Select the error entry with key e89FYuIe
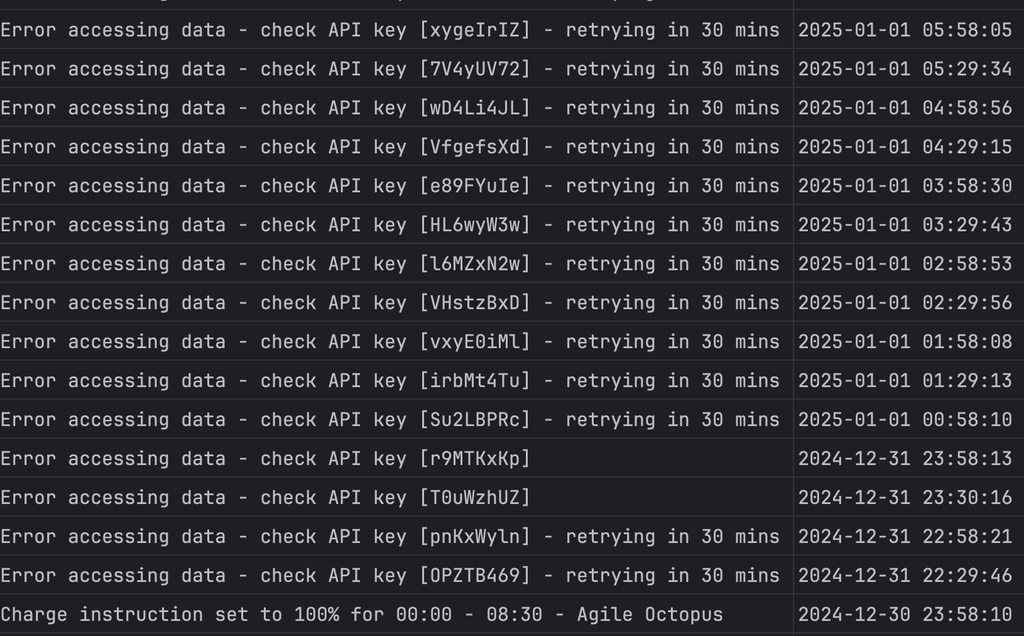Screen dimensions: 1024x636 [390, 186]
